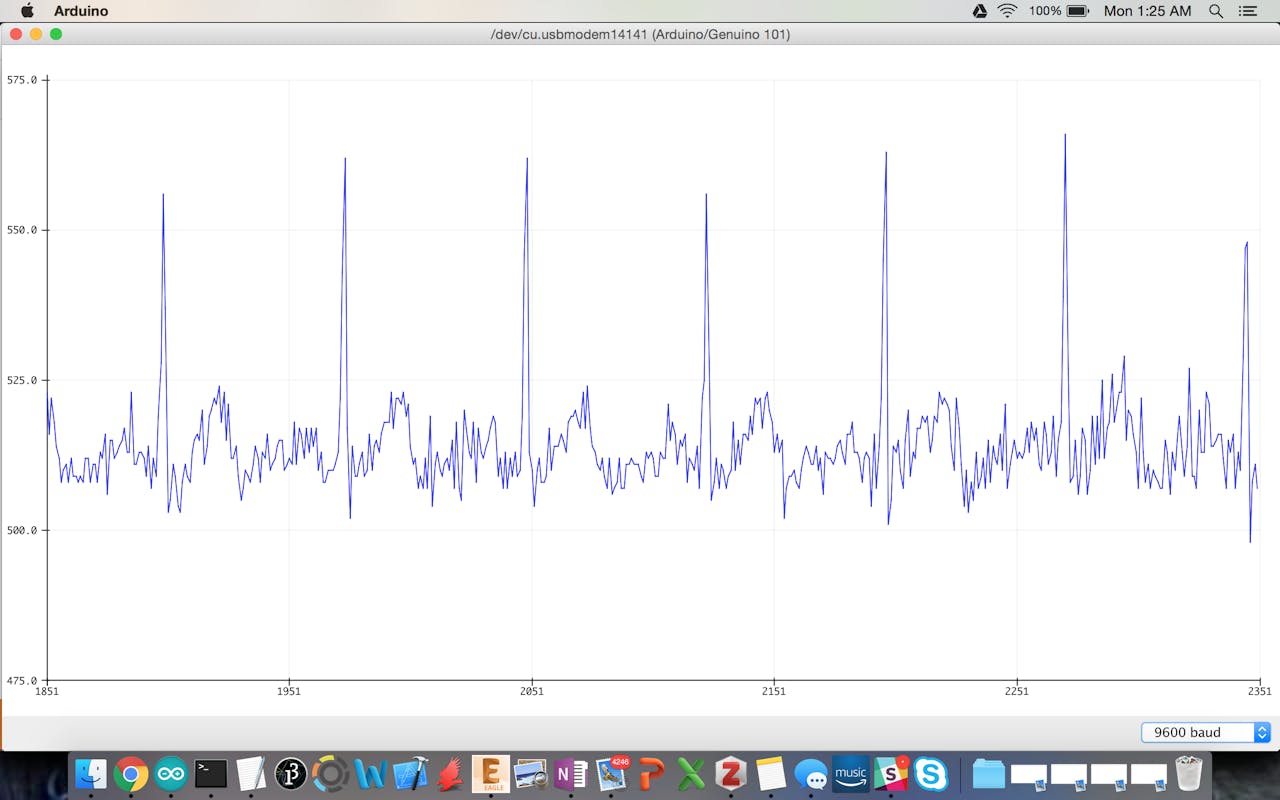Click the Mon 1:25 AM clock
1280x800 pixels.
click(1147, 11)
